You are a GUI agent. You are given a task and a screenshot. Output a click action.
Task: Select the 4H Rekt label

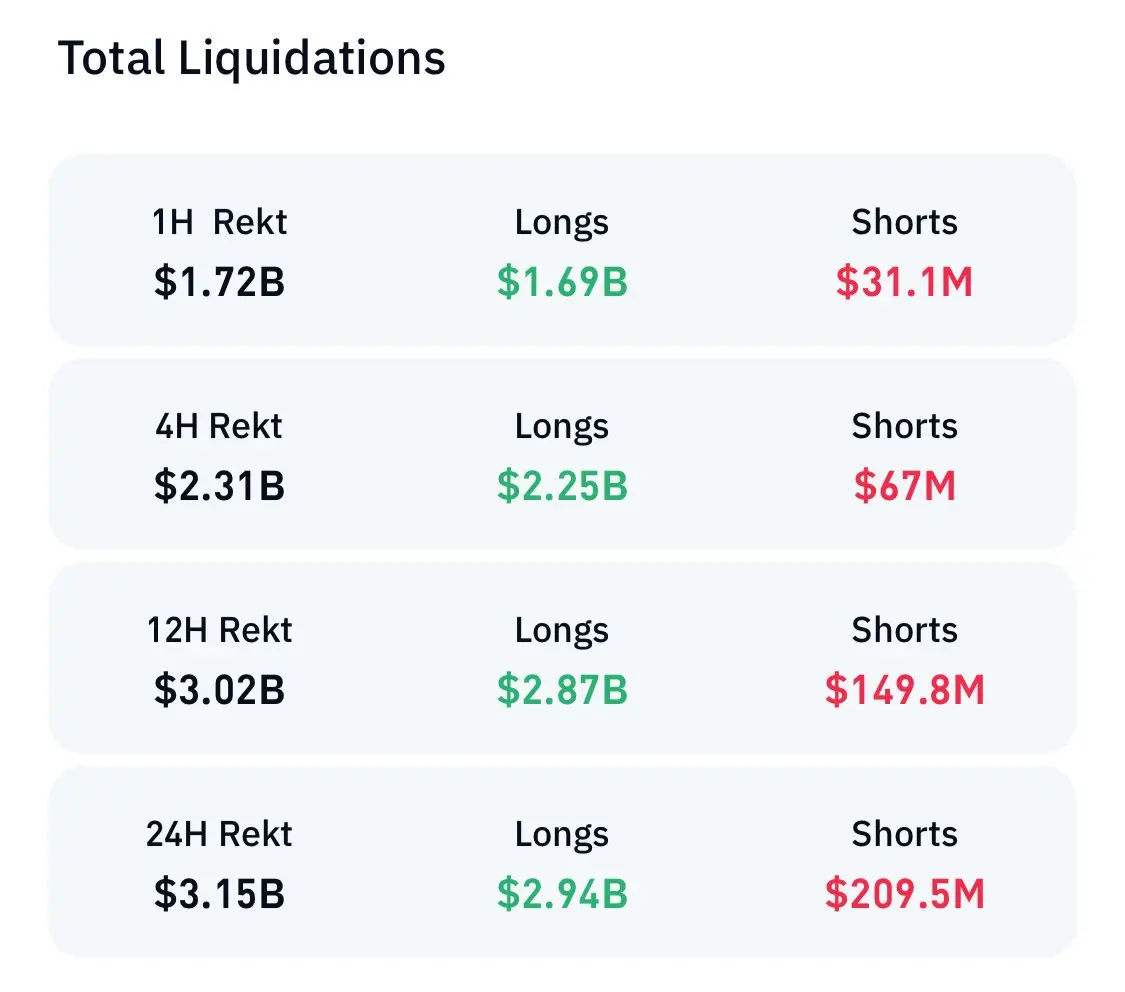point(219,426)
